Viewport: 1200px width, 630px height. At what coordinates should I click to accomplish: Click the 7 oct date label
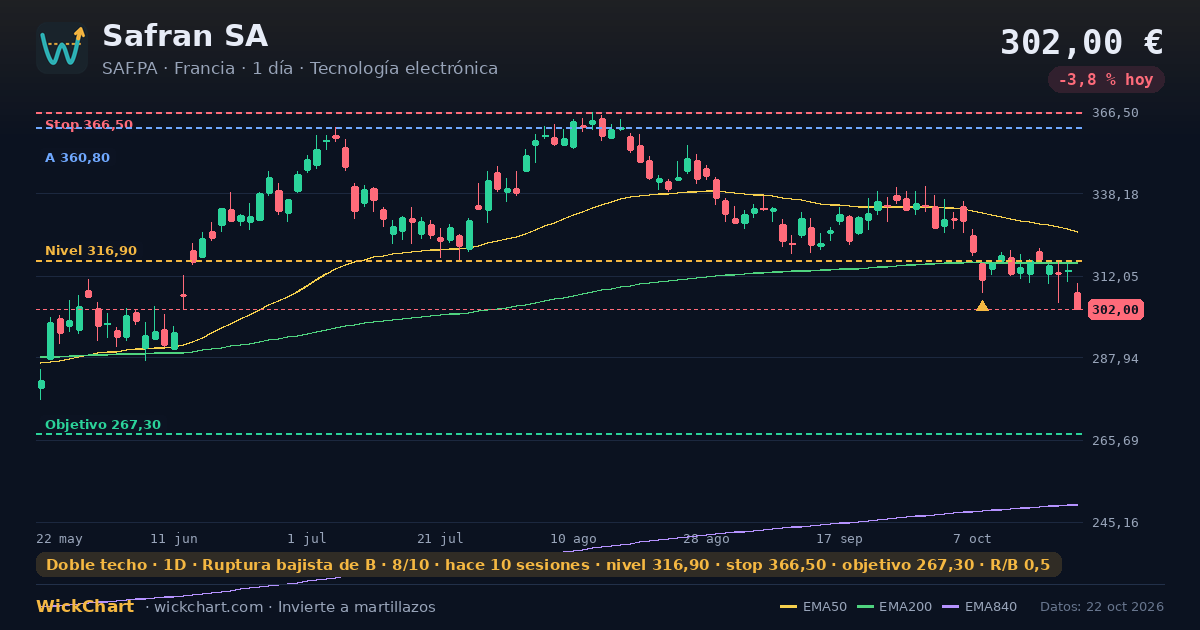pos(972,539)
